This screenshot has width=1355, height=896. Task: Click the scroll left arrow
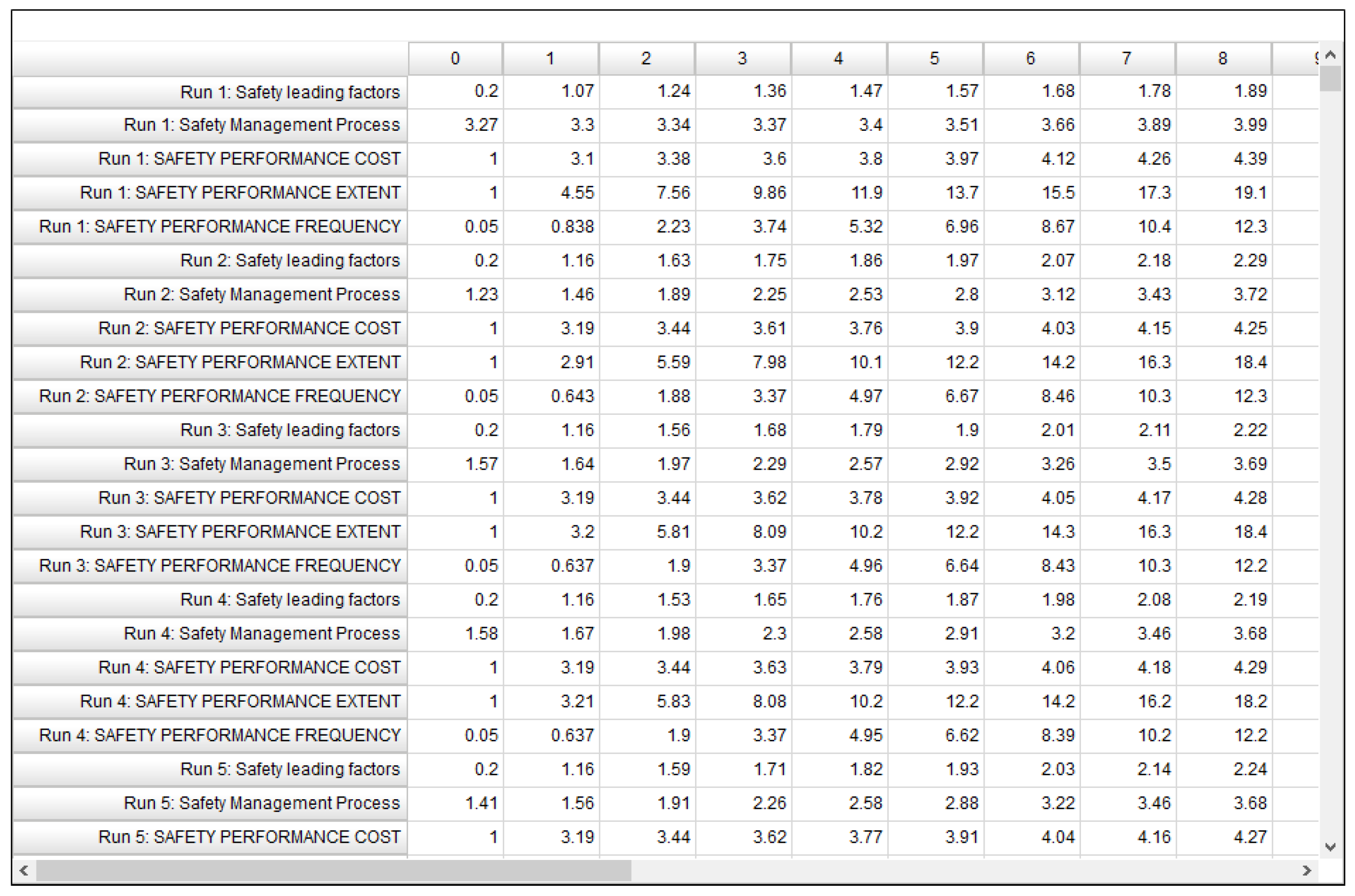click(x=24, y=870)
